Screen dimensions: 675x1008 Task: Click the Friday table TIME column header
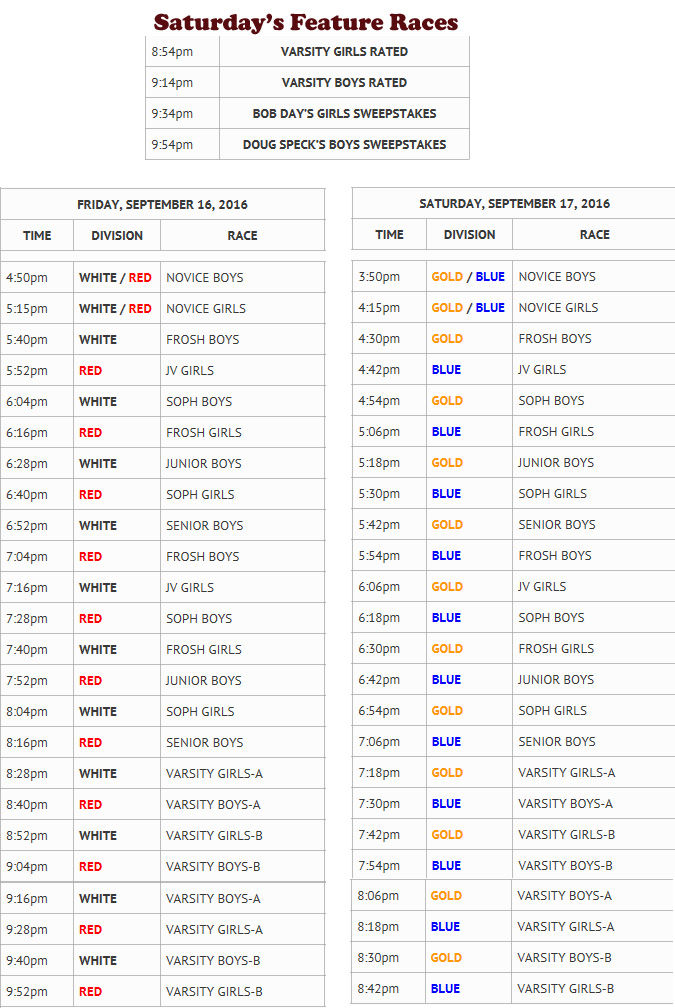(37, 235)
